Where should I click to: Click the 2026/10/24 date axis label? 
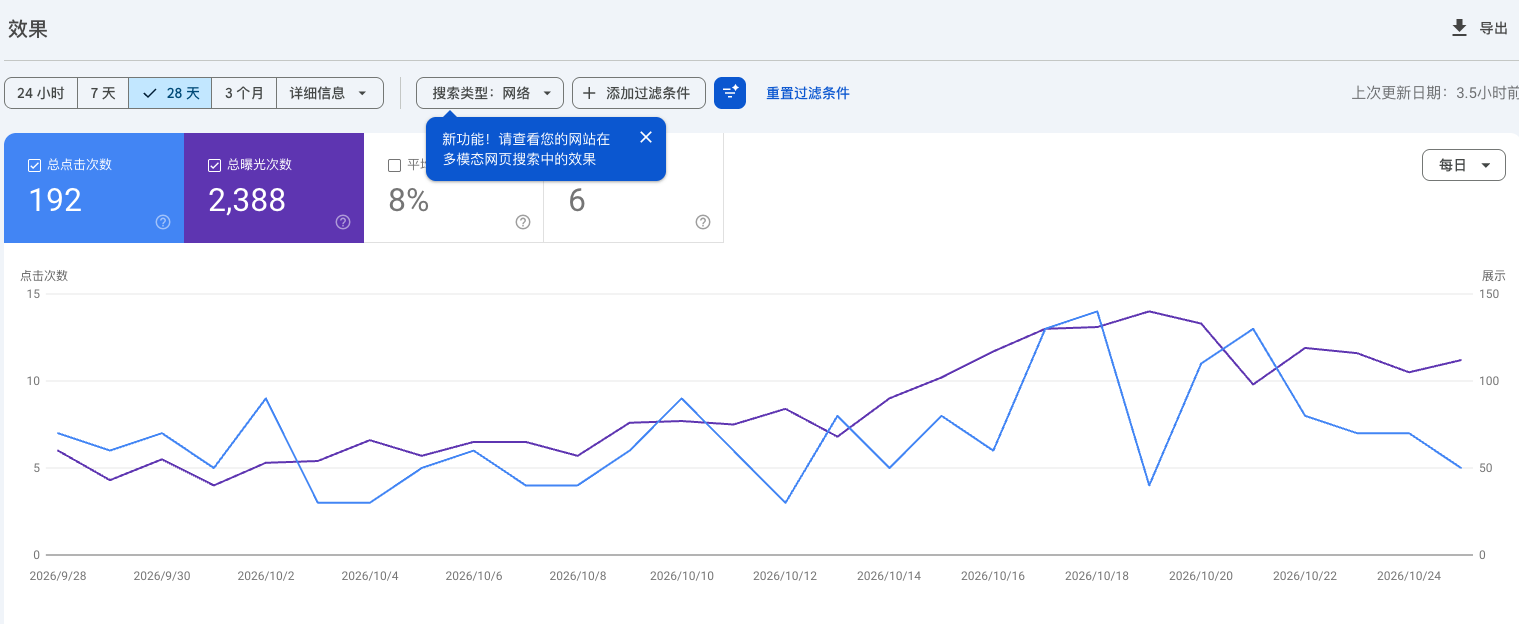tap(1409, 576)
